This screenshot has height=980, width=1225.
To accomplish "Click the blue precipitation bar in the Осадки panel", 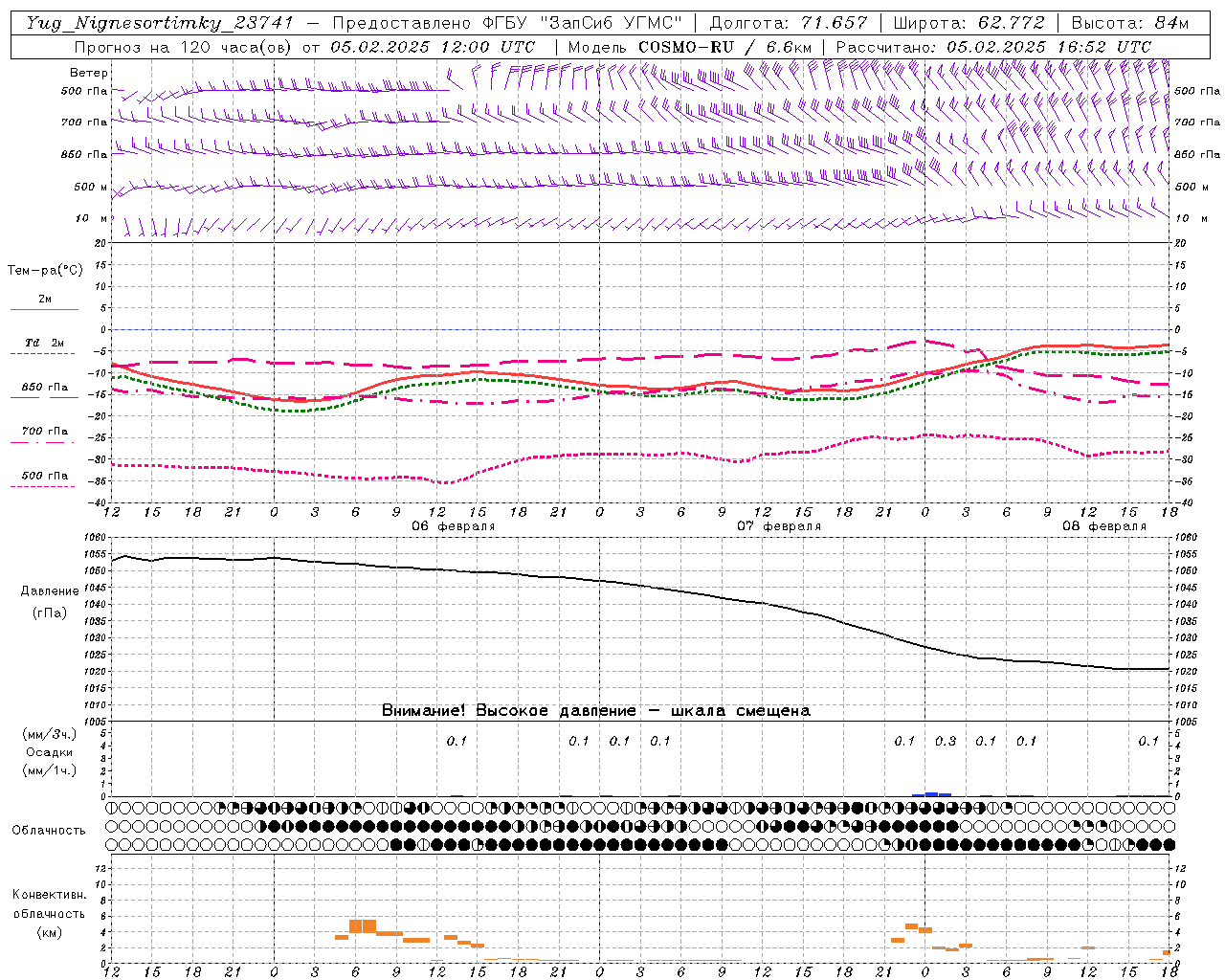I will click(x=932, y=793).
